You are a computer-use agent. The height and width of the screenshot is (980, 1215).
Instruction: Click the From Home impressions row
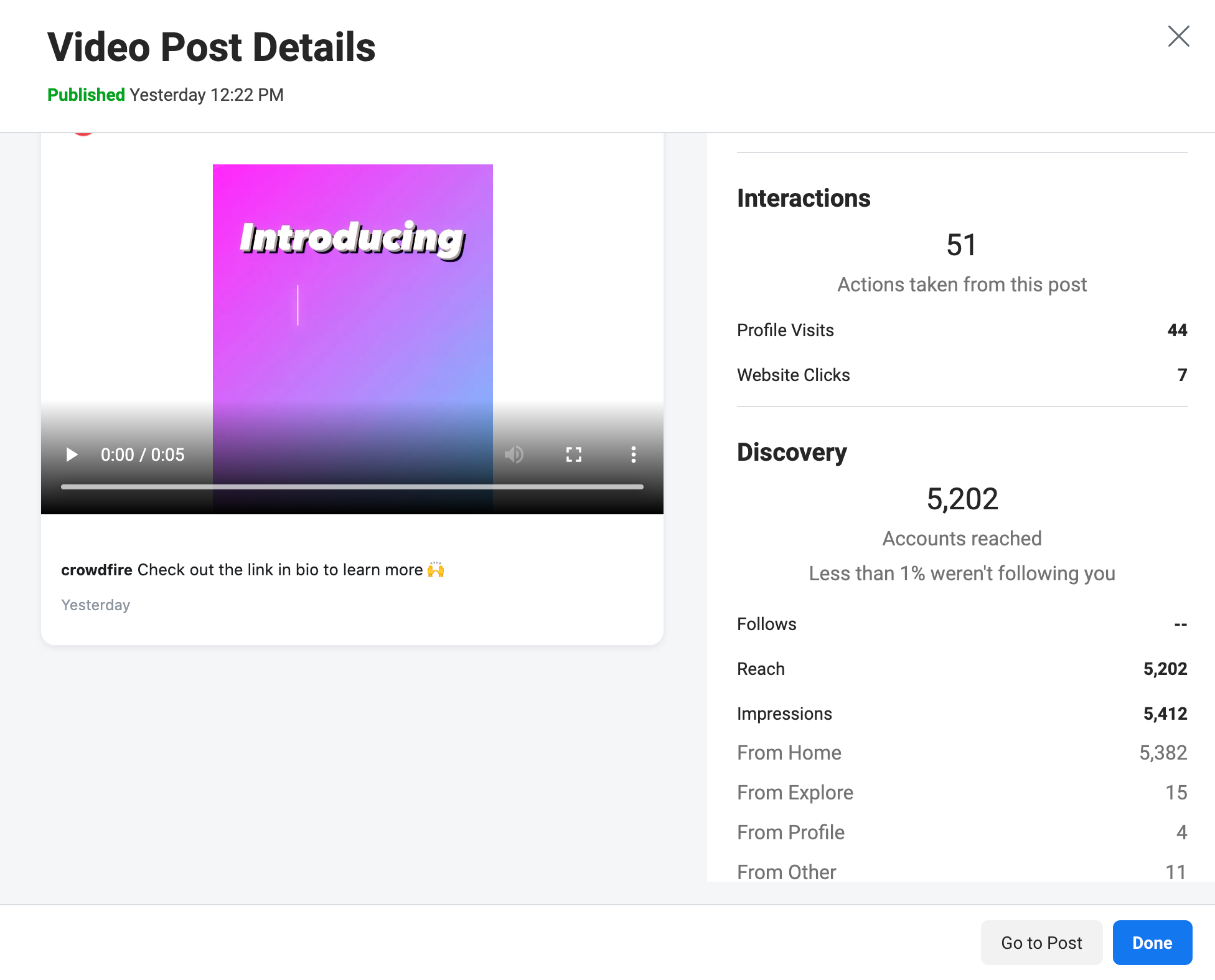pyautogui.click(x=962, y=753)
